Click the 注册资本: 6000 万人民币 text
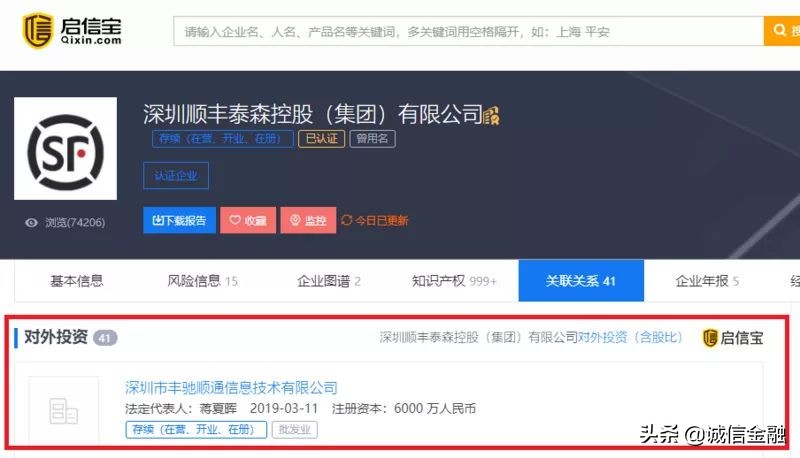800x458 pixels. click(x=404, y=409)
